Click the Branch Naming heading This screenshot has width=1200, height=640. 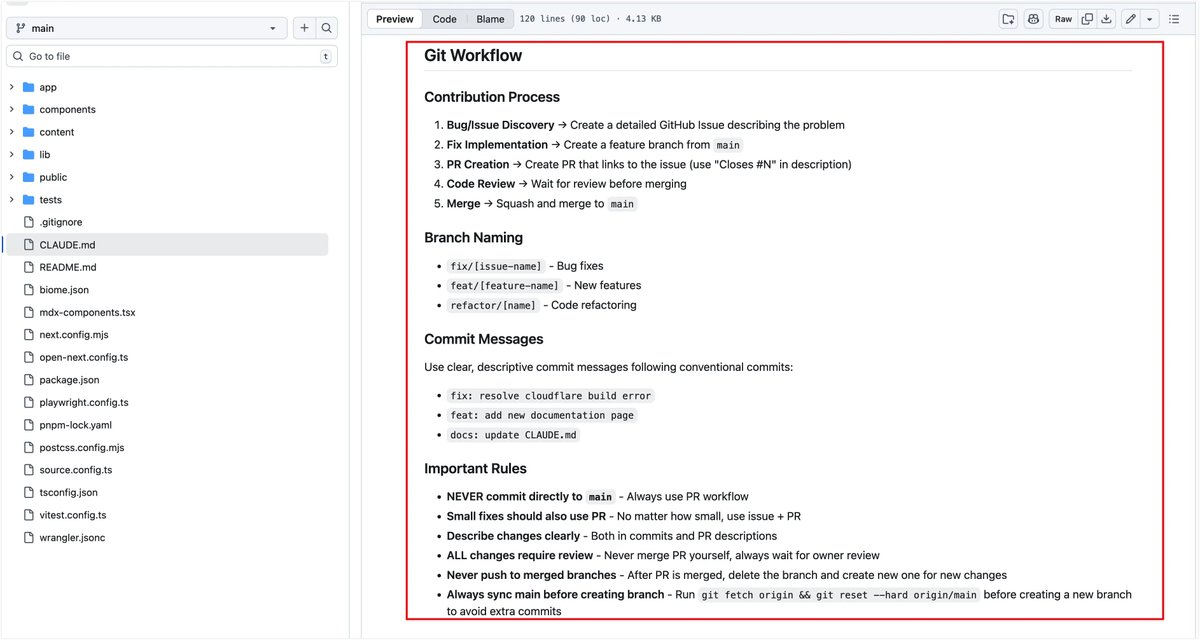pos(474,237)
